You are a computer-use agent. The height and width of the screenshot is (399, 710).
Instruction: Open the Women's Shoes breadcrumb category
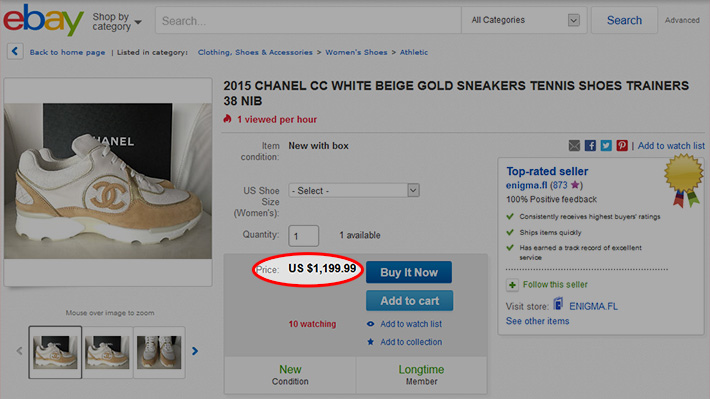(x=356, y=52)
